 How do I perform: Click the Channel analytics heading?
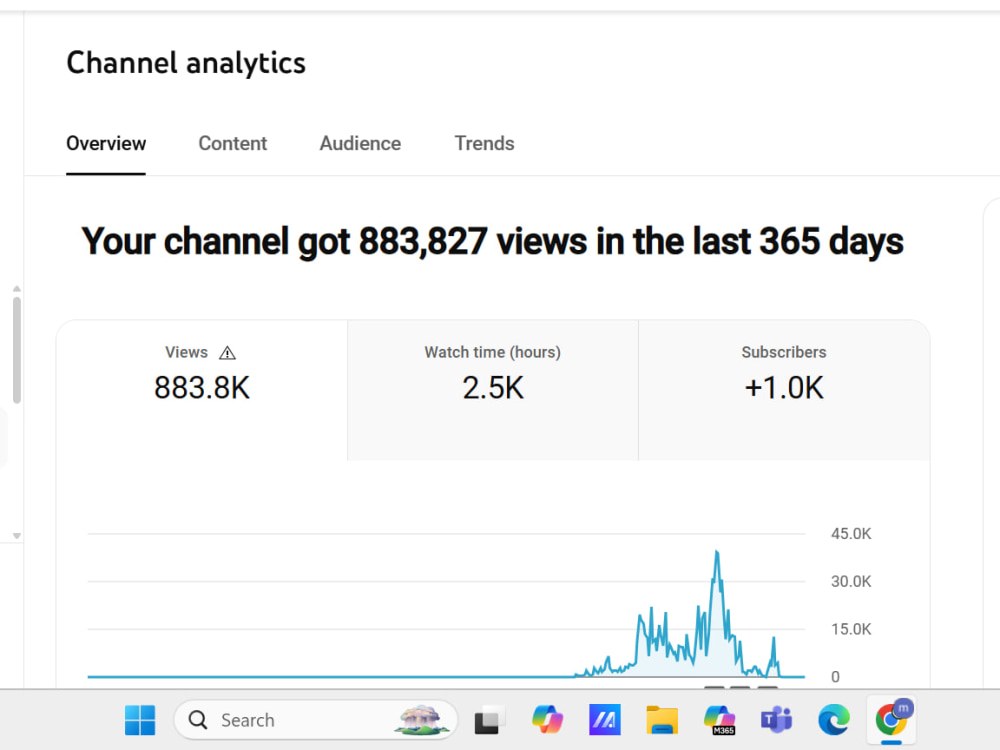coord(186,63)
